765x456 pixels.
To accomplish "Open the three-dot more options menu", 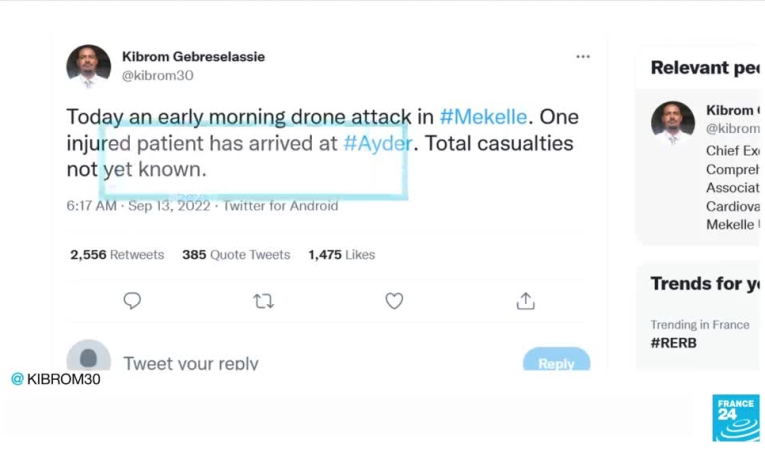I will [583, 57].
